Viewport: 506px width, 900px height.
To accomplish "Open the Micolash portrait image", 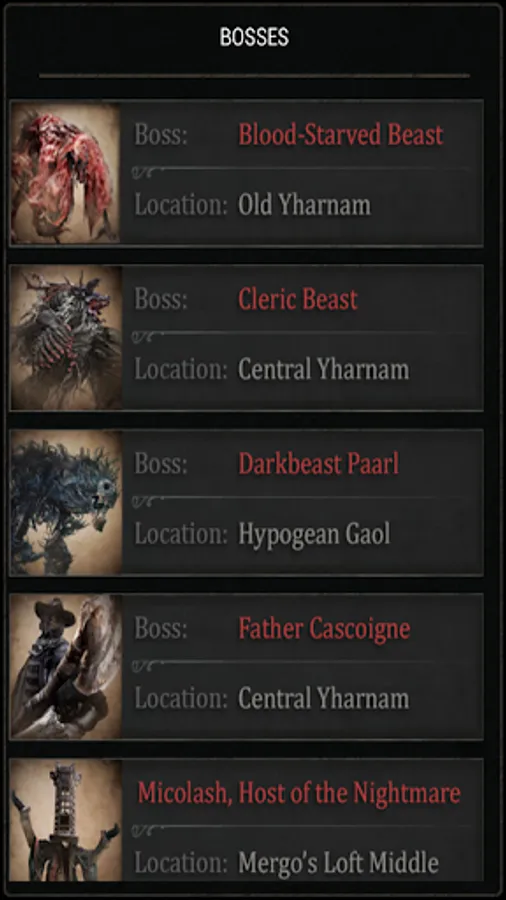I will (65, 821).
